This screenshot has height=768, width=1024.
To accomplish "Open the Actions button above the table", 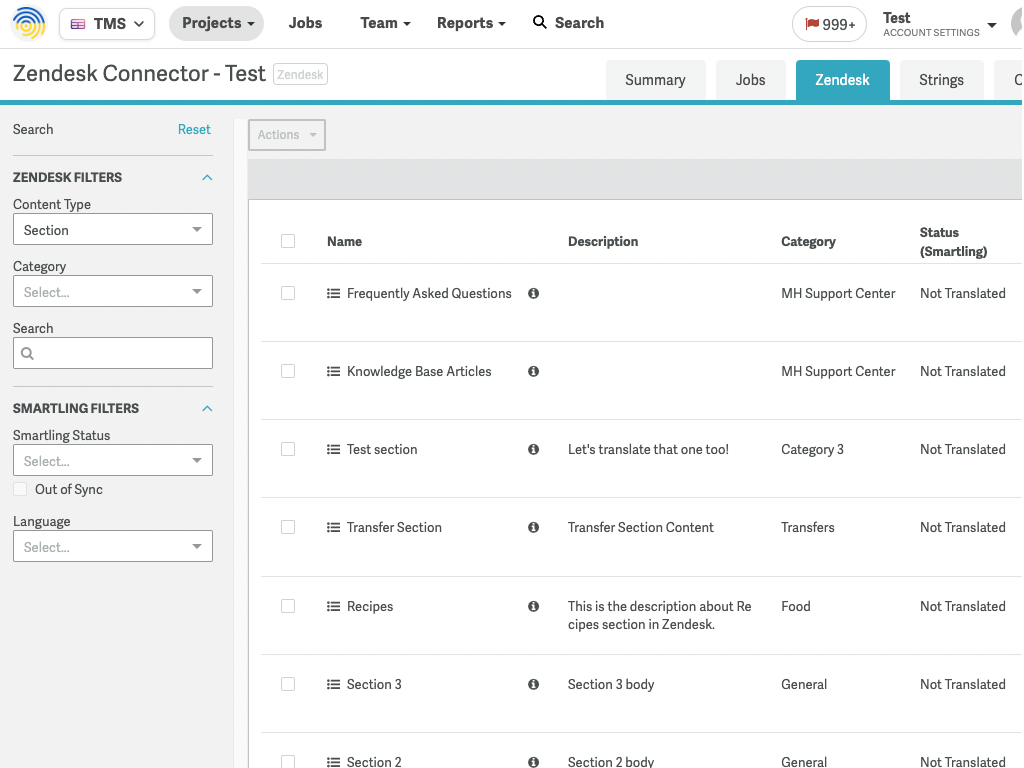I will pos(286,135).
